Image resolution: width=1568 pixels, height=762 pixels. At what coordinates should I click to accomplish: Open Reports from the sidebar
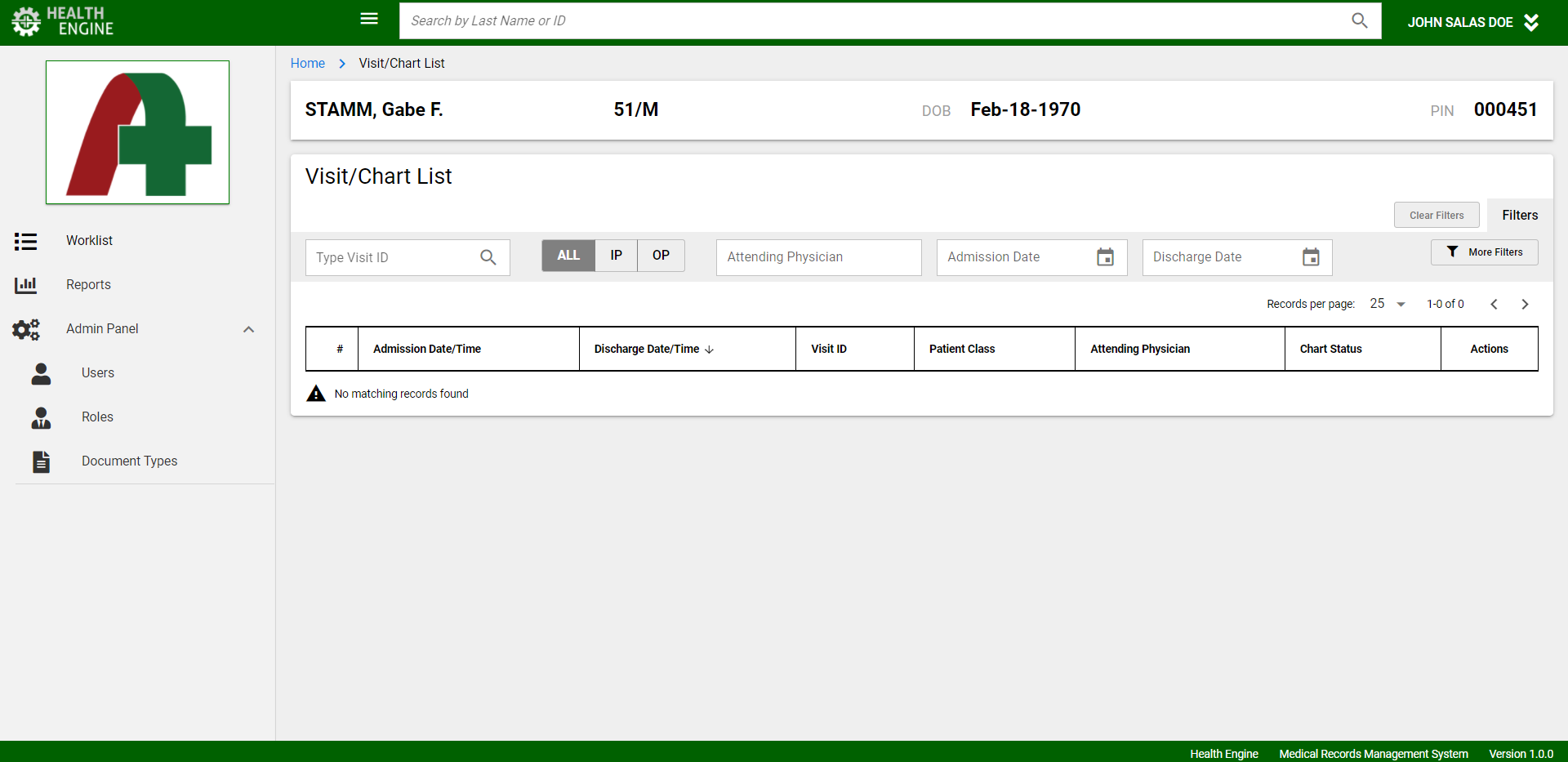point(88,285)
